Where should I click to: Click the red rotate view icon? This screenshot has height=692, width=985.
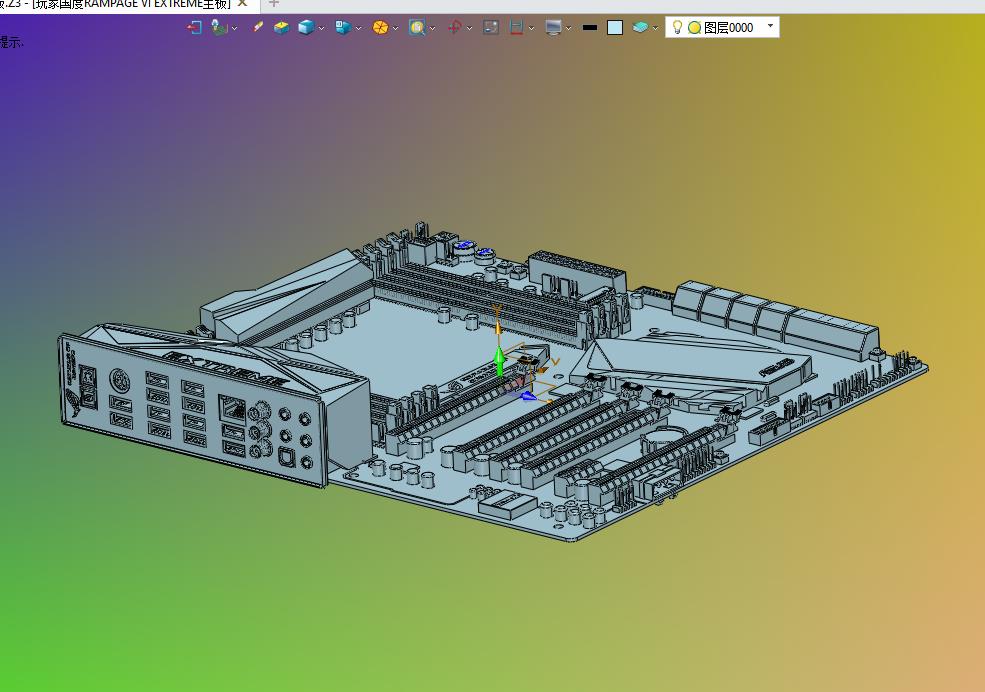(454, 28)
